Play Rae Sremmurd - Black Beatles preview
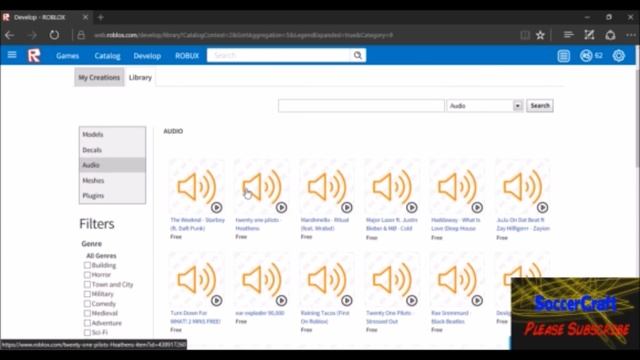The width and height of the screenshot is (640, 360). 477,301
